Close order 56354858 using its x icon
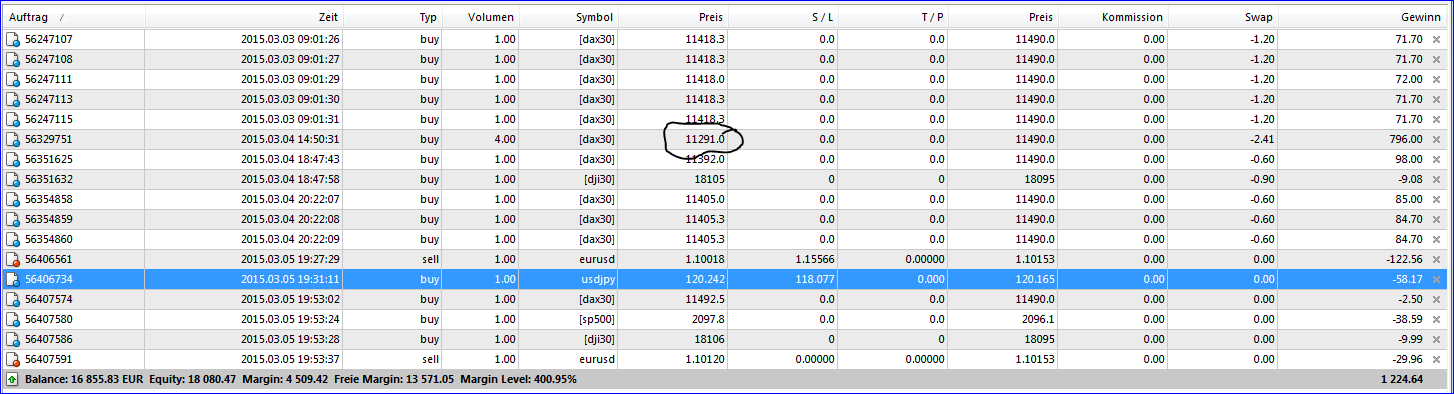 pos(1437,199)
